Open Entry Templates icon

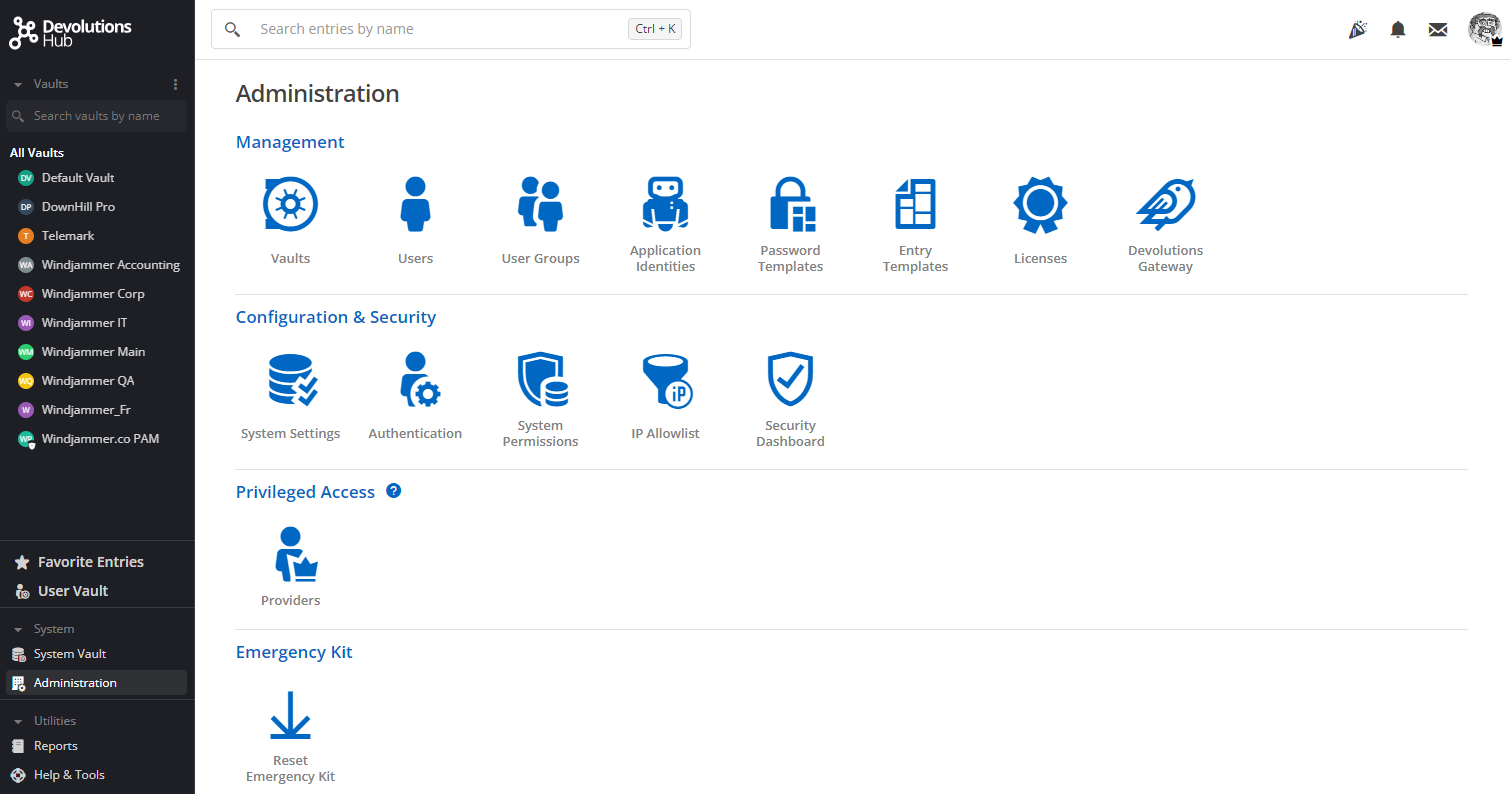[915, 205]
